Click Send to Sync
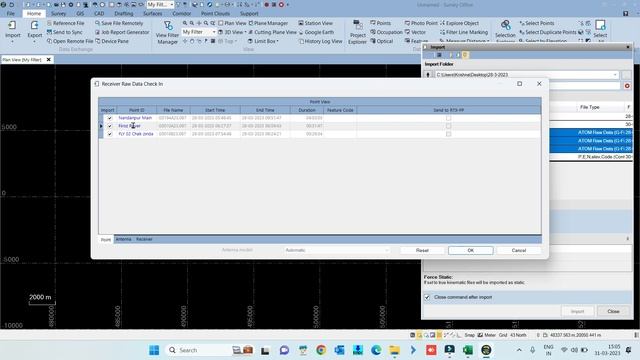This screenshot has height=360, width=640. [64, 32]
